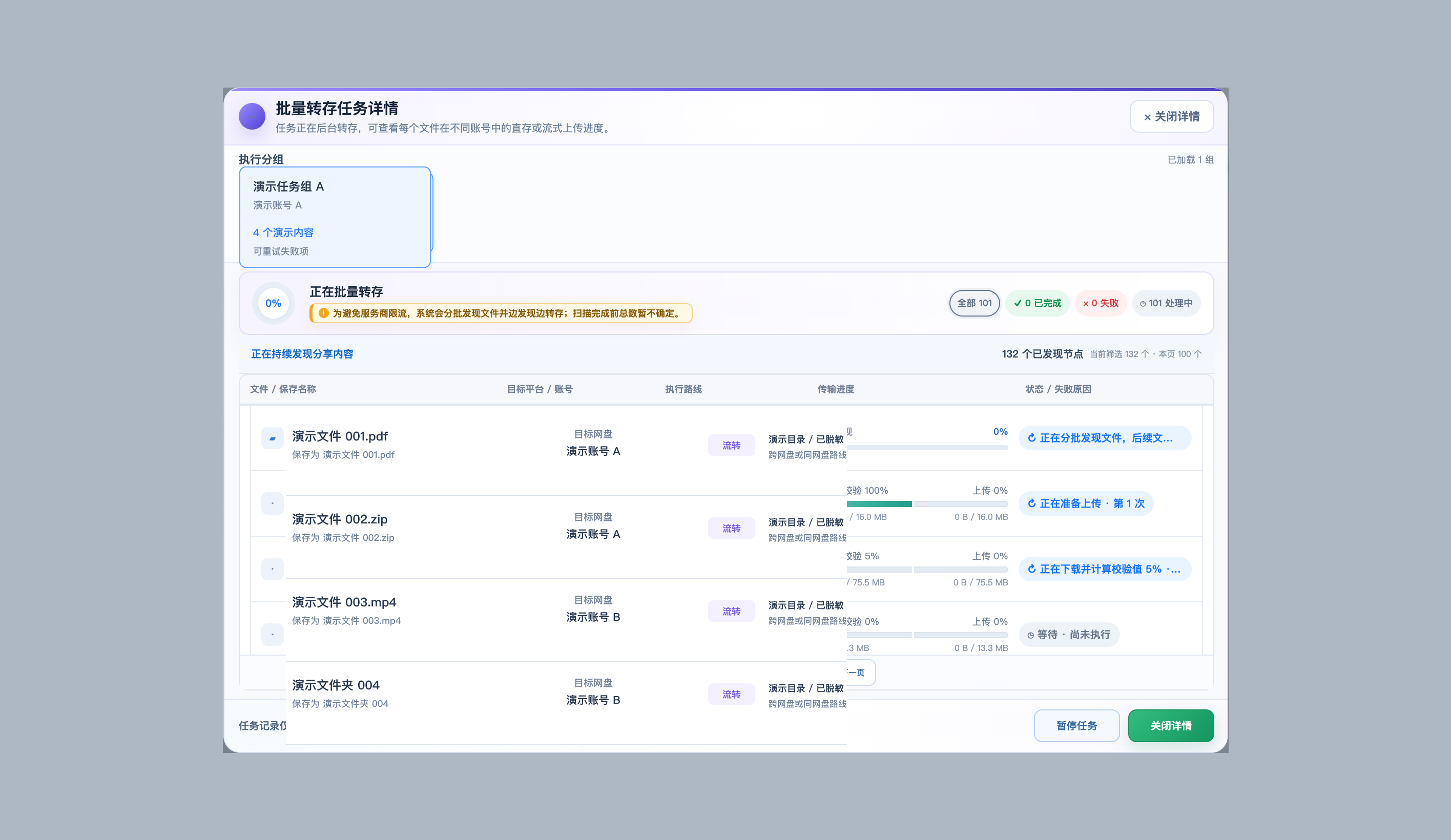Click the text 正在持续发现分享内容
The width and height of the screenshot is (1451, 840).
[302, 354]
